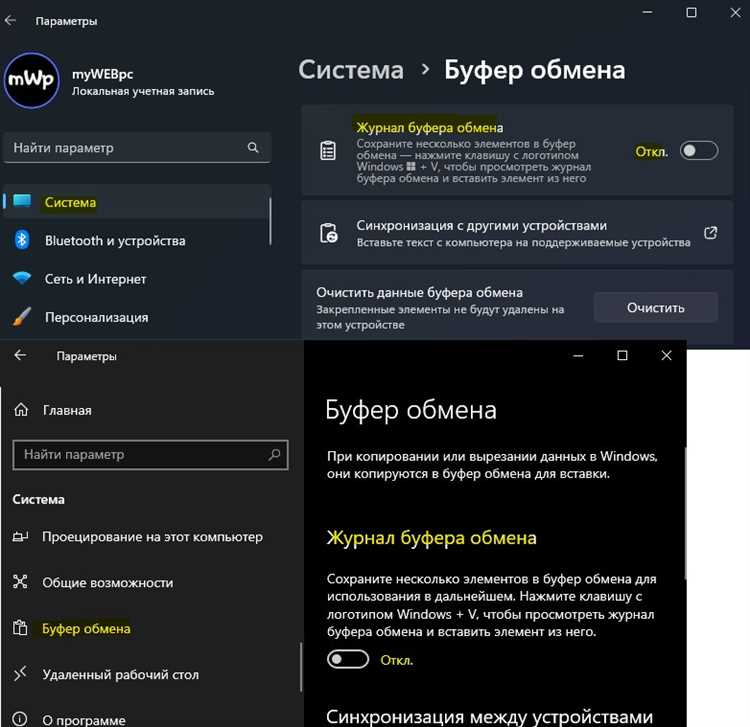Open Персонализация settings
This screenshot has height=727, width=750.
(137, 317)
